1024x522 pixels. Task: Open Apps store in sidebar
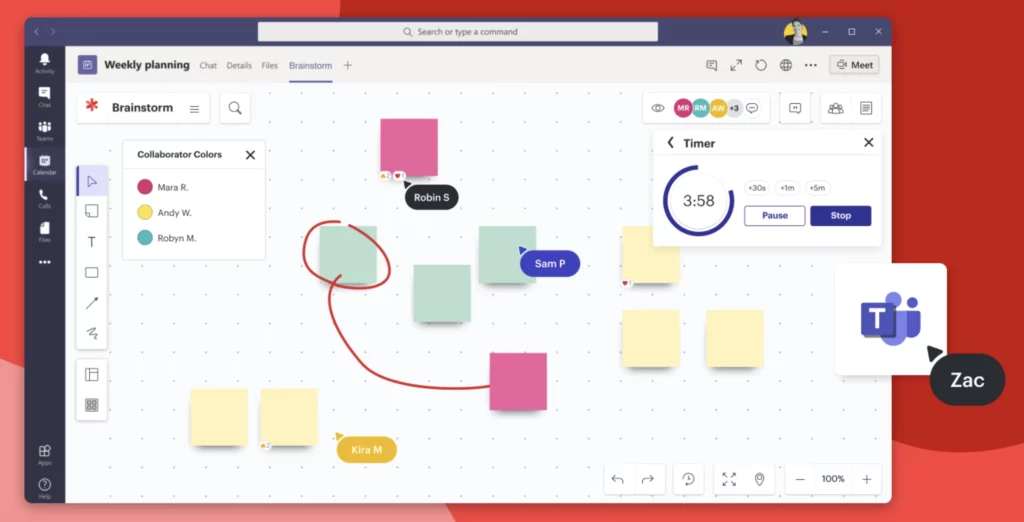pyautogui.click(x=44, y=455)
